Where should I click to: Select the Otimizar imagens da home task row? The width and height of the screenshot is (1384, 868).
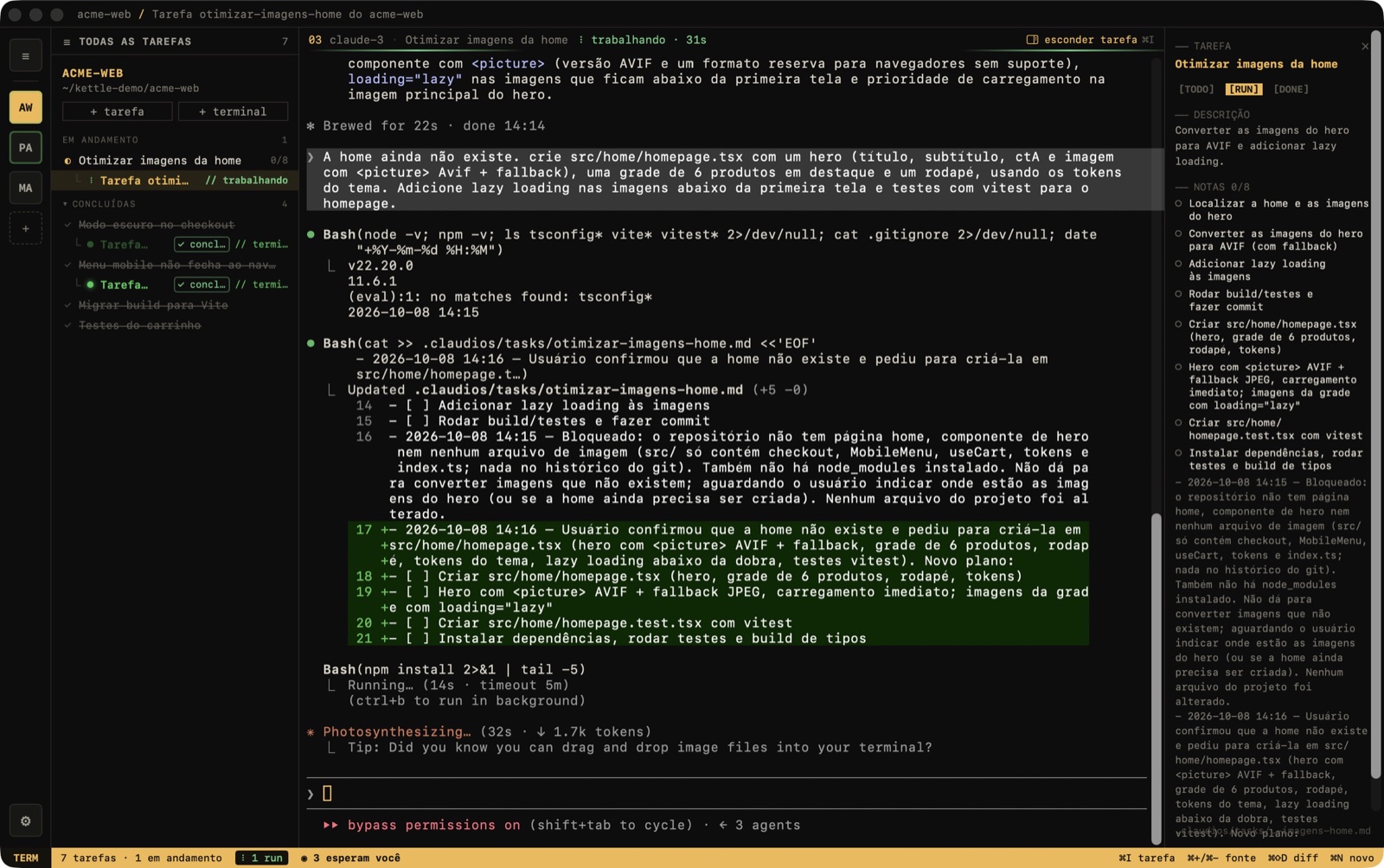tap(175, 161)
